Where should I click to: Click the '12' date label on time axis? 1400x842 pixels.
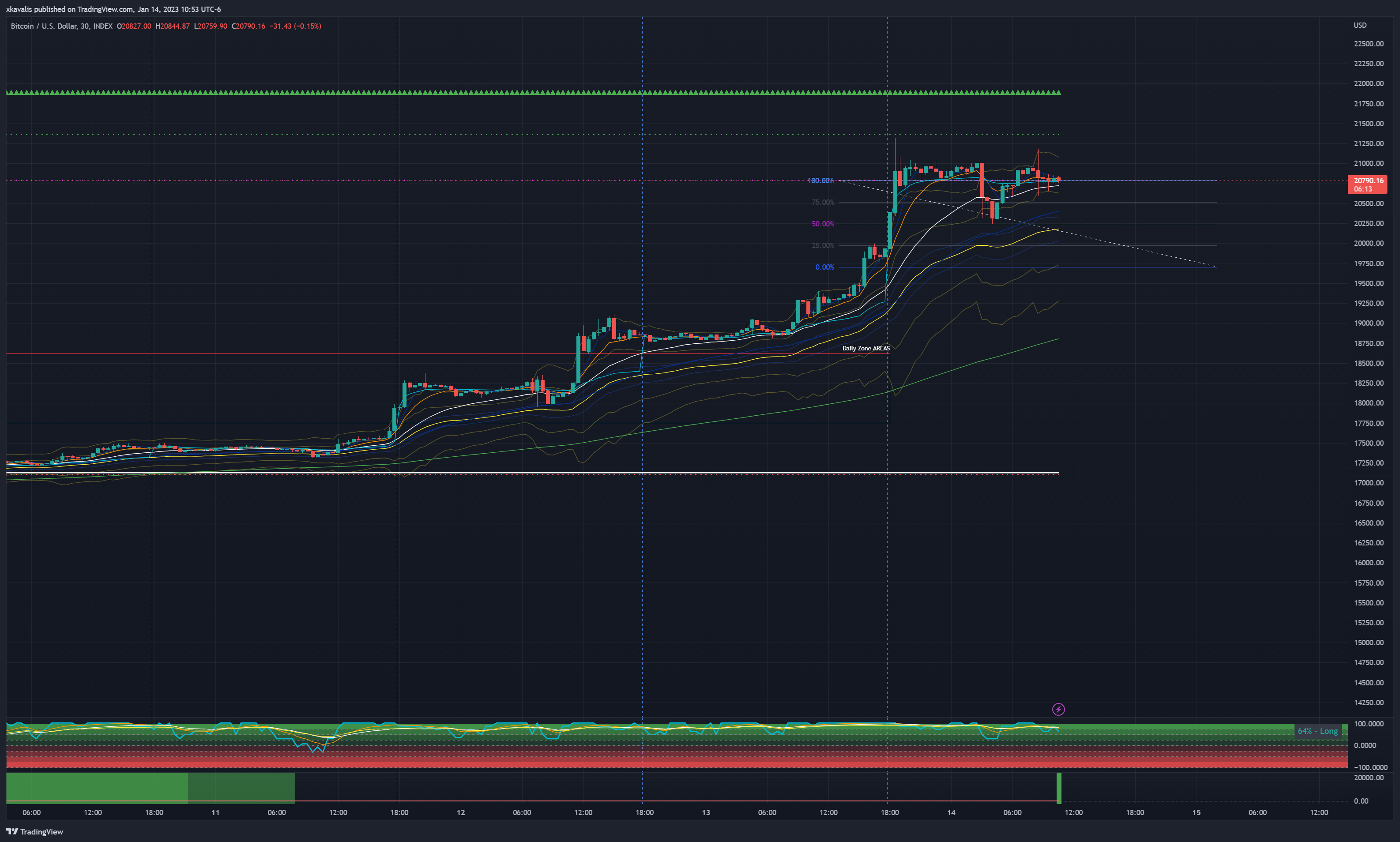(461, 812)
